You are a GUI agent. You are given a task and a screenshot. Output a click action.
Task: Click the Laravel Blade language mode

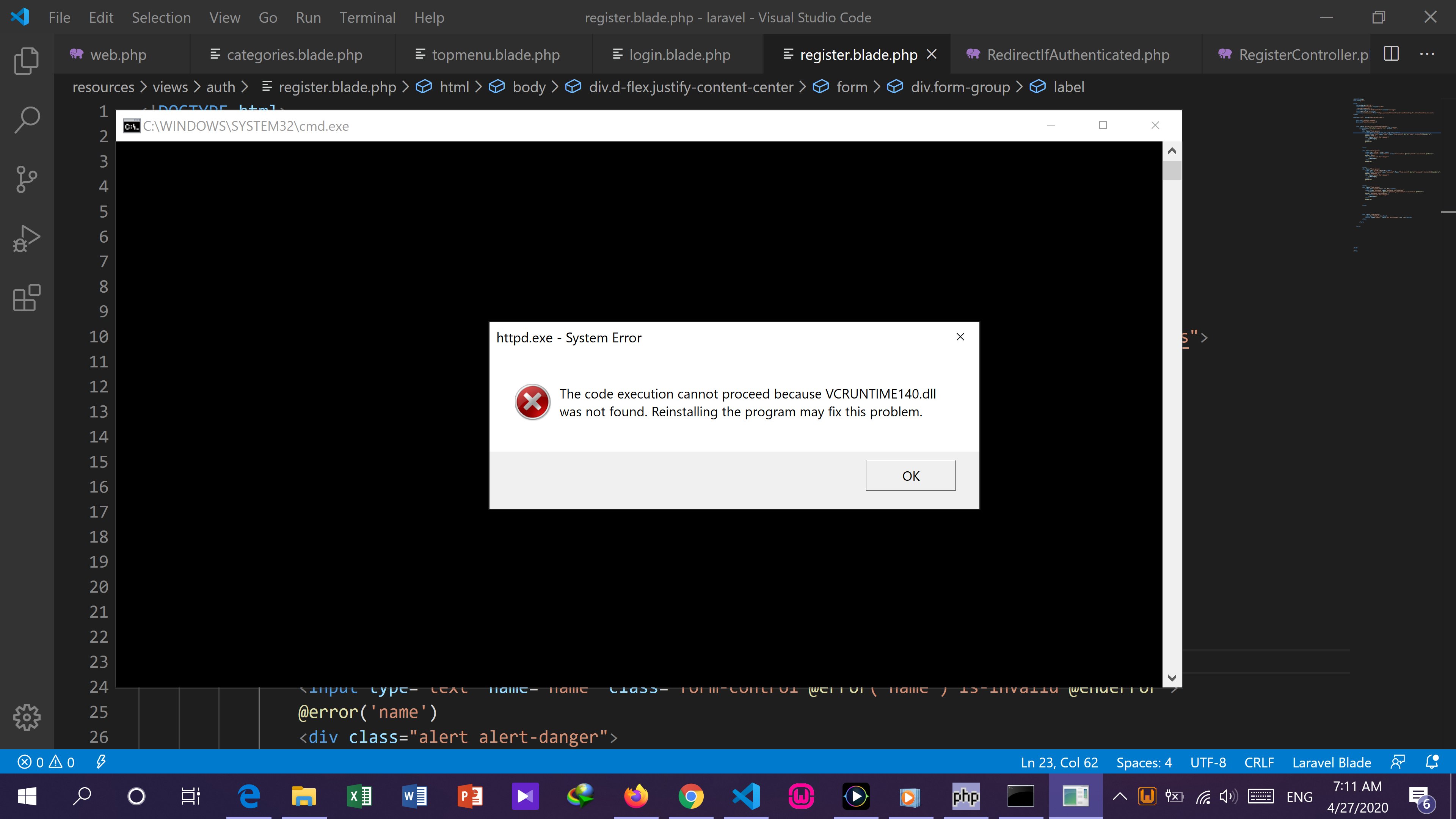coord(1332,763)
